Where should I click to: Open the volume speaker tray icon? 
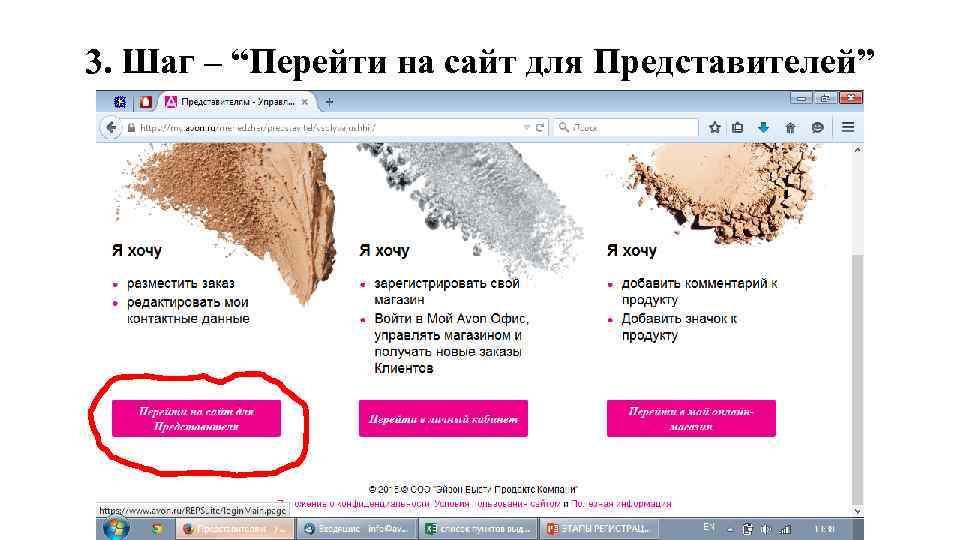click(x=766, y=529)
